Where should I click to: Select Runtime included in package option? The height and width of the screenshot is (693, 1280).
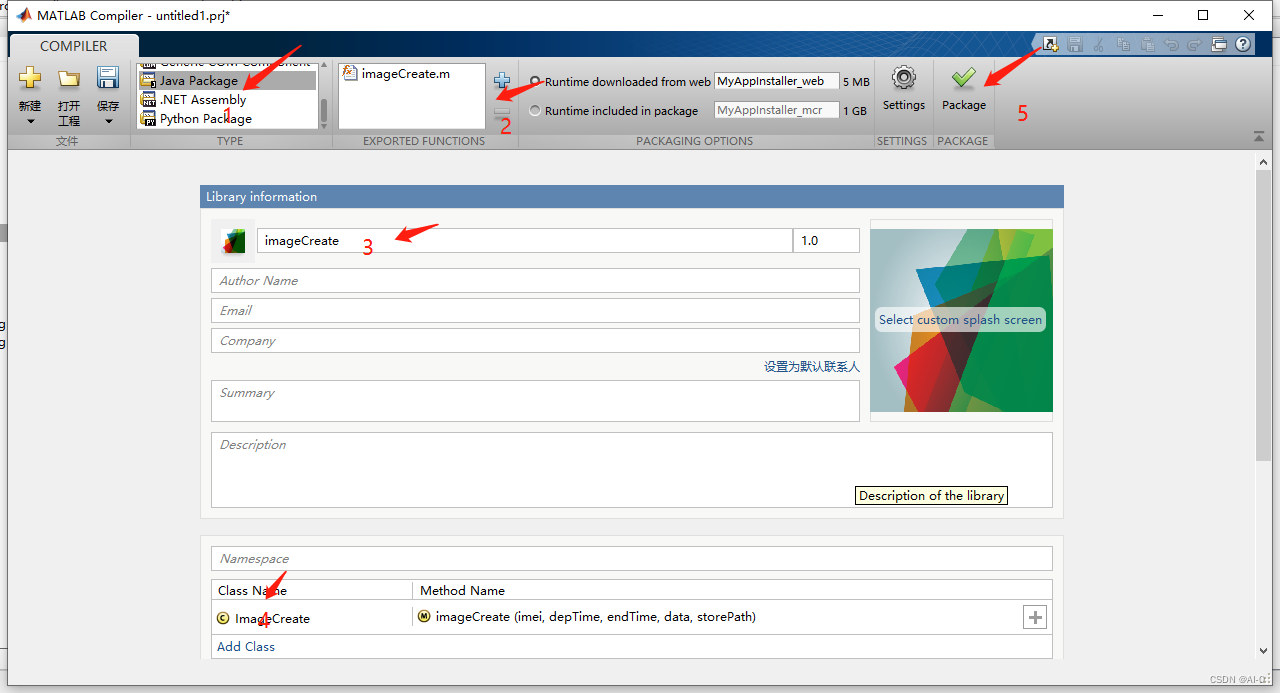click(x=536, y=111)
